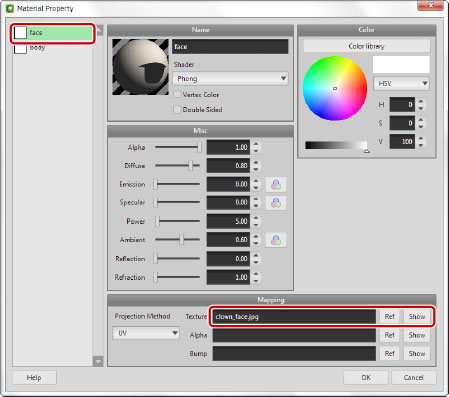Click the material list scroll-down arrow

(98, 361)
